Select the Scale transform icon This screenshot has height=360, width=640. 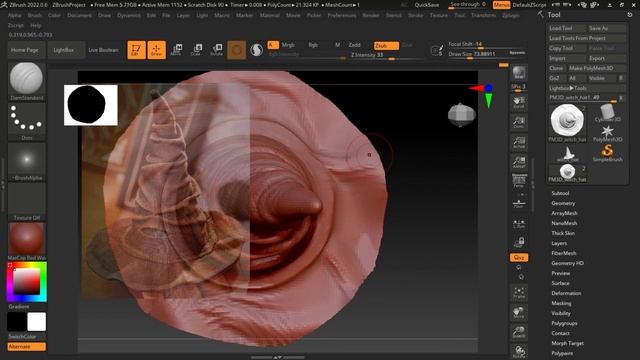(196, 50)
